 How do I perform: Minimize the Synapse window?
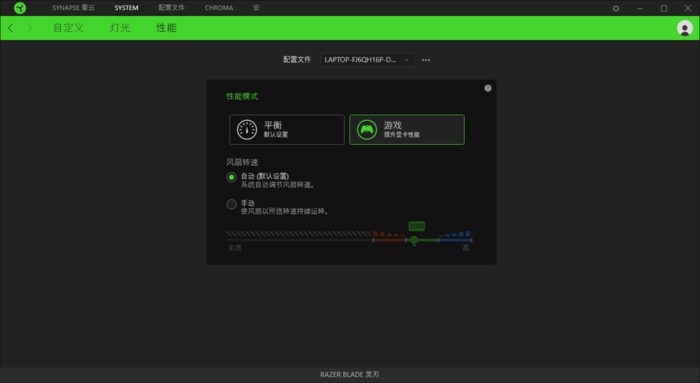640,8
